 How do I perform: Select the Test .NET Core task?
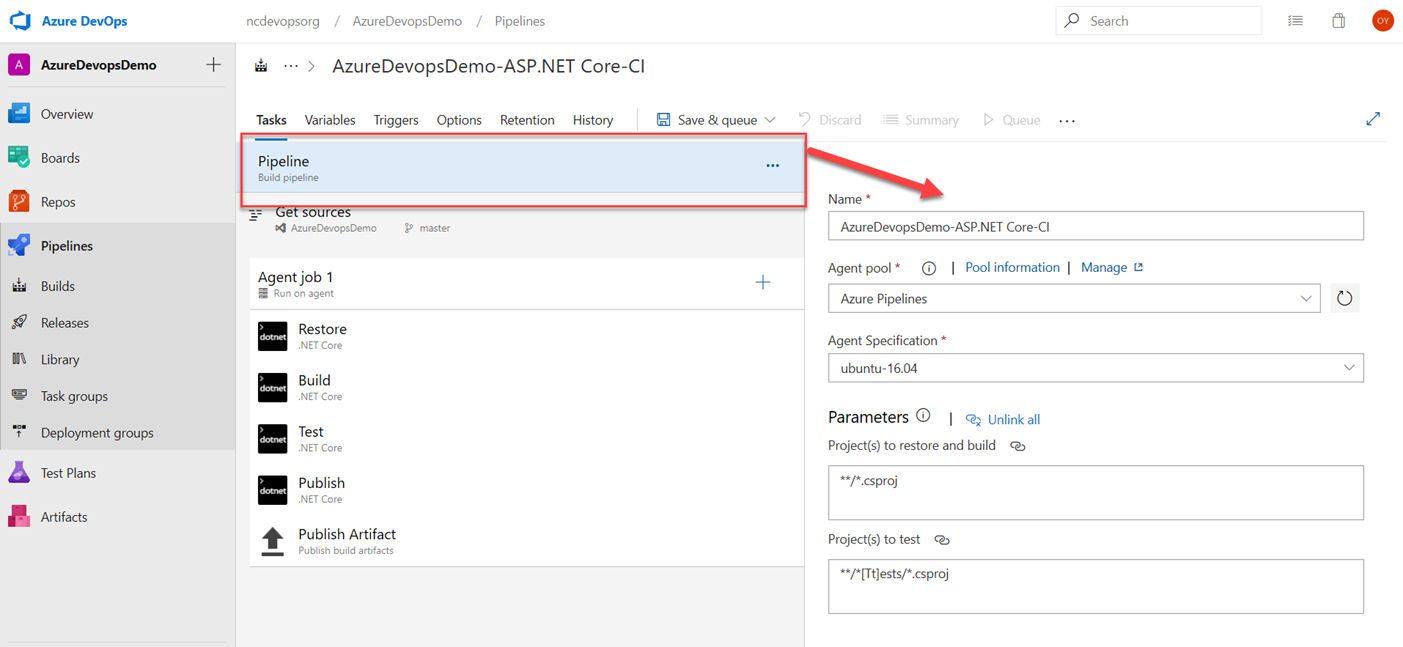(x=526, y=438)
